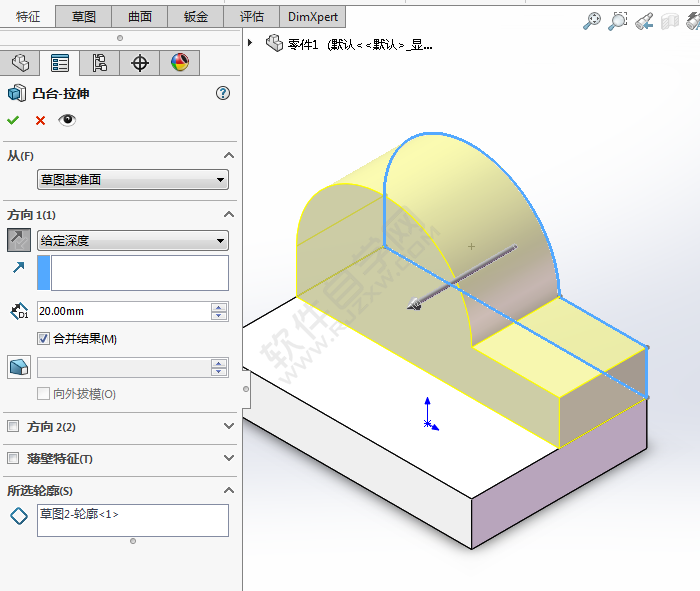Image resolution: width=700 pixels, height=591 pixels.
Task: Collapse the 所选轮廓(S) section
Action: point(229,490)
